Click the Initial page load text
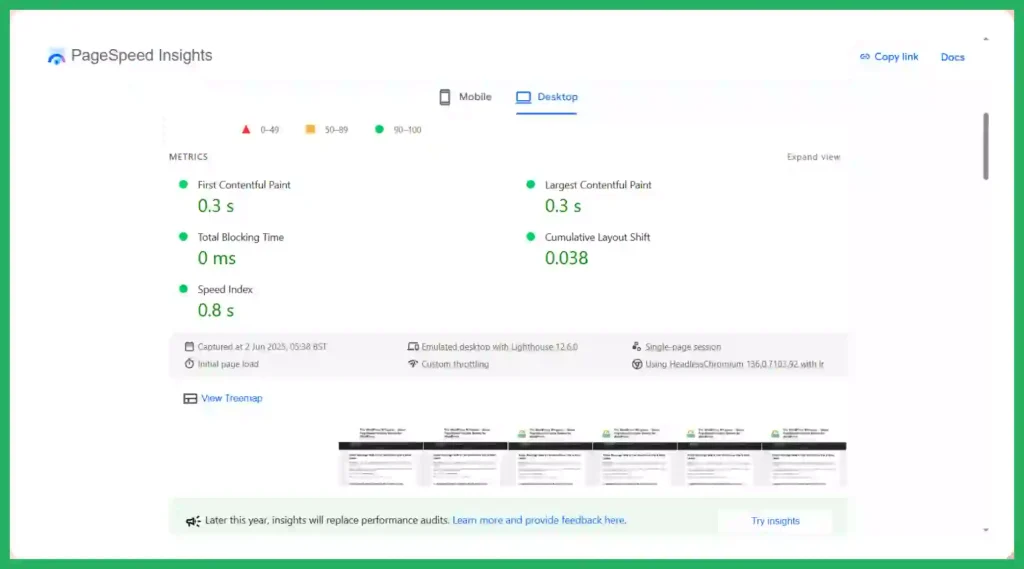The width and height of the screenshot is (1024, 569). 228,364
